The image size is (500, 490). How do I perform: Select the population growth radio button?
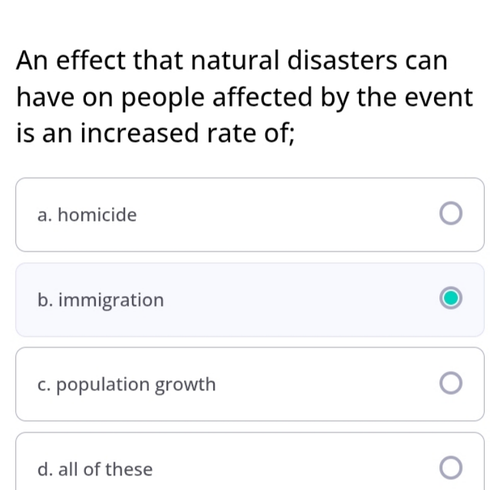451,383
